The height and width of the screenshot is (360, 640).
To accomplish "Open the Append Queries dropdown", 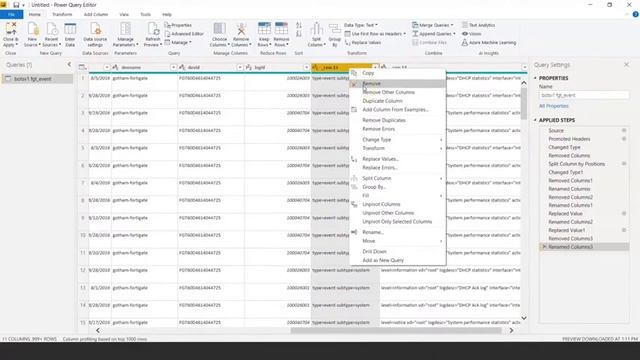I will click(x=433, y=33).
